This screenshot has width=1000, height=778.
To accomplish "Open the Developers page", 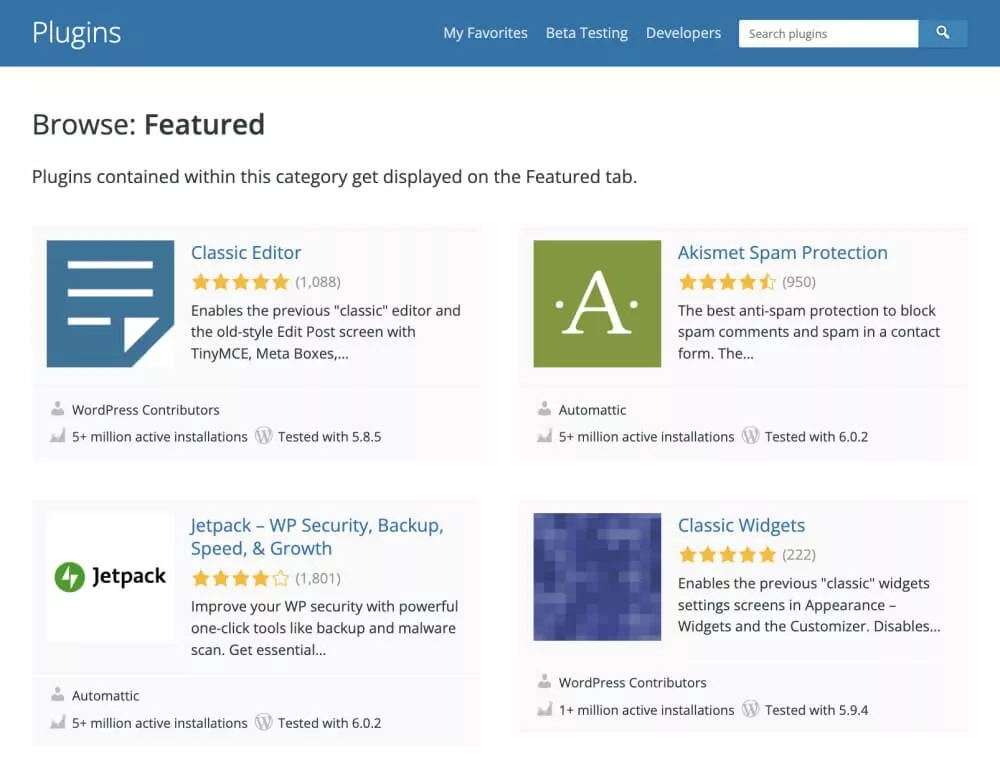I will point(683,33).
